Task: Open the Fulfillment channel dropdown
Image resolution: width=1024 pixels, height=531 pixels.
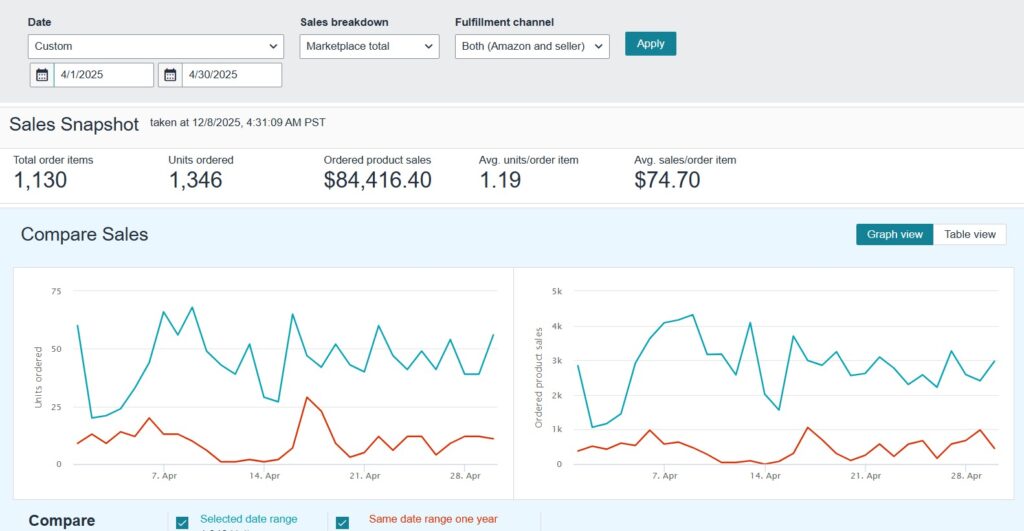Action: point(532,46)
